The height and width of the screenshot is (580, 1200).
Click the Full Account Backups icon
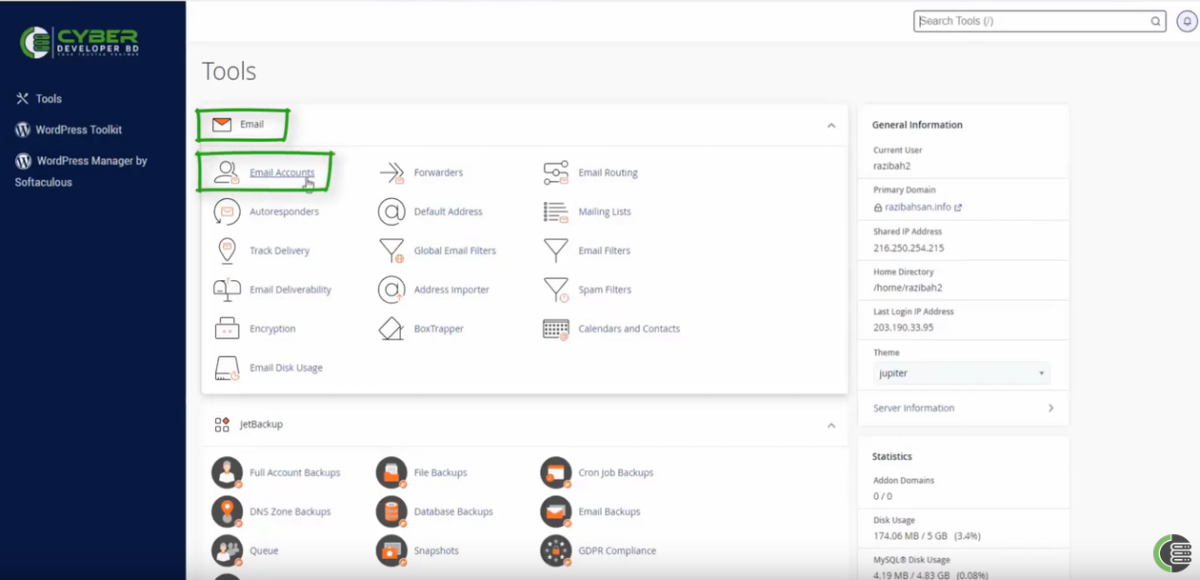click(296, 472)
